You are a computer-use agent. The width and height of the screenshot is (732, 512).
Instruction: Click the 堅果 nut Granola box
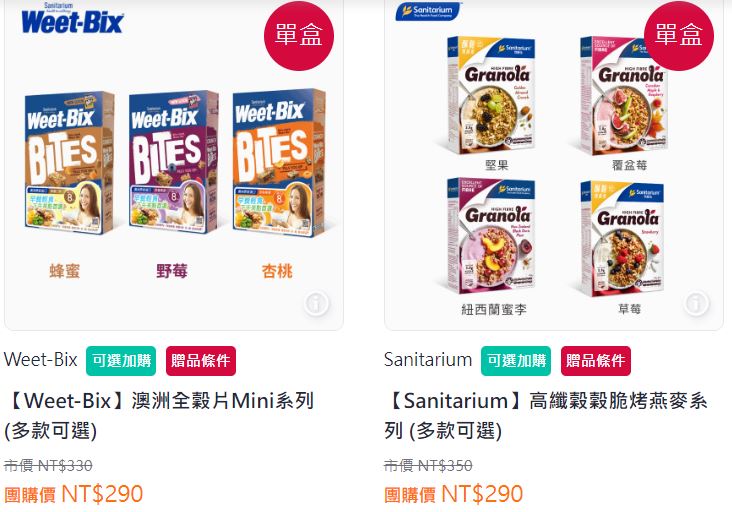click(491, 95)
